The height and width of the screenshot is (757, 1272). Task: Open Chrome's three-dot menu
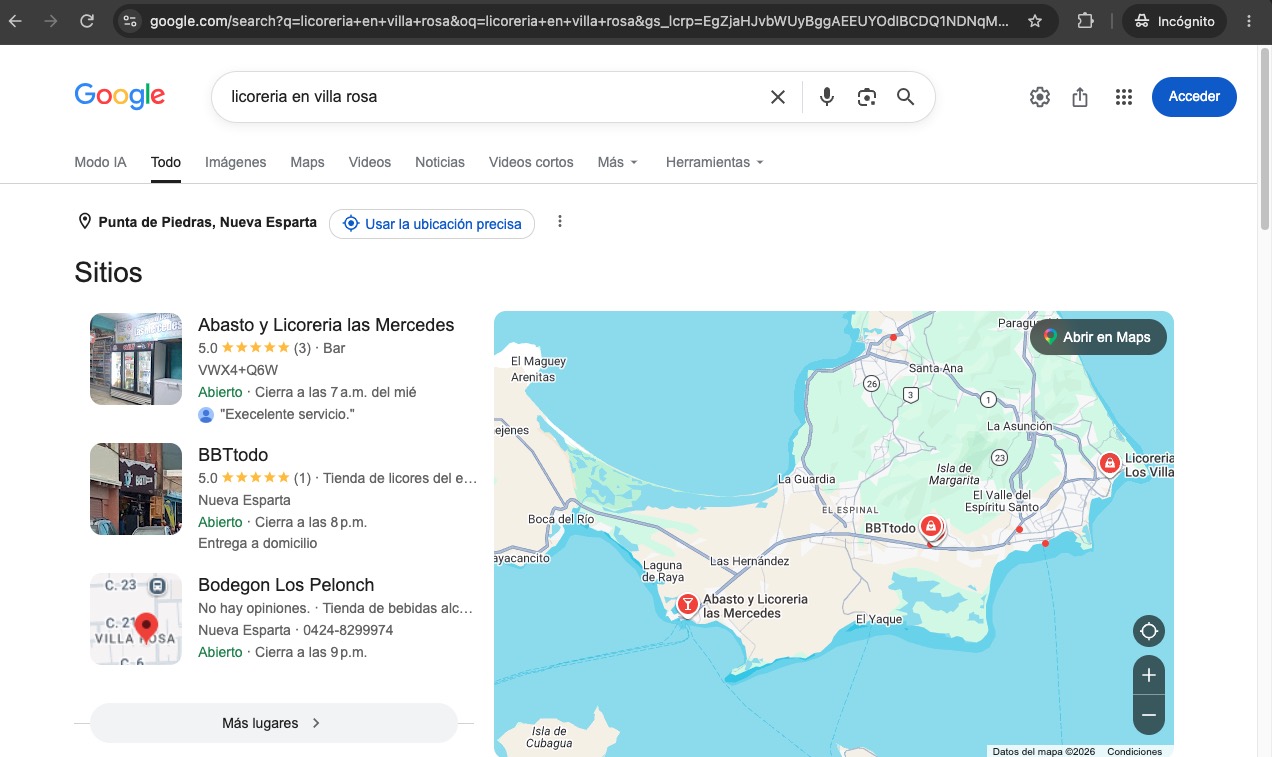[x=1249, y=21]
